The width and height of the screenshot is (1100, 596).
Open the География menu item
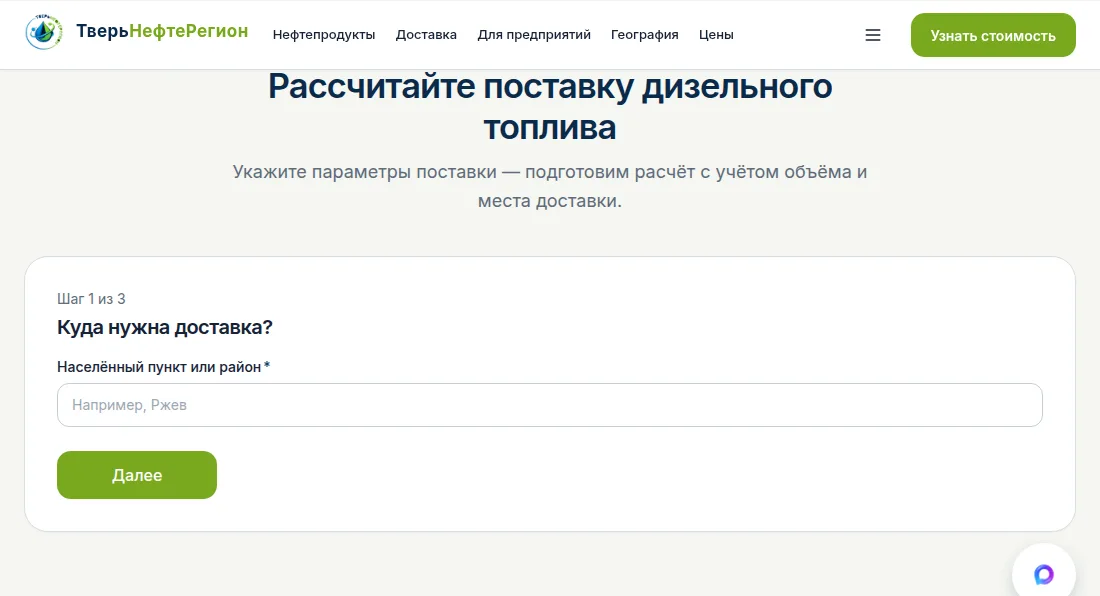(x=645, y=35)
